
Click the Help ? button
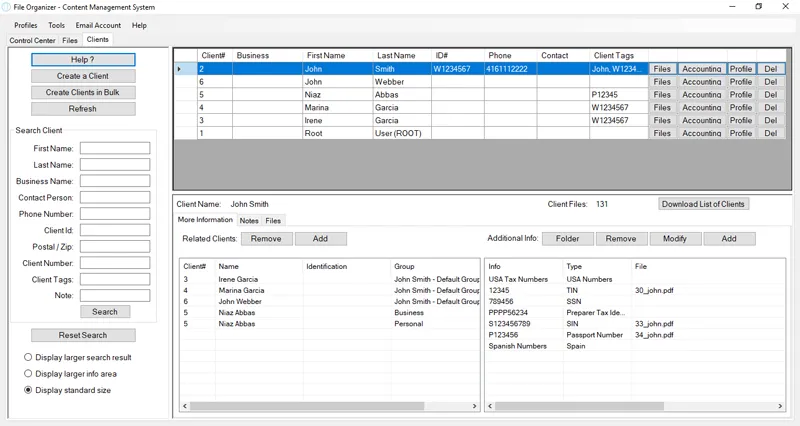point(83,60)
